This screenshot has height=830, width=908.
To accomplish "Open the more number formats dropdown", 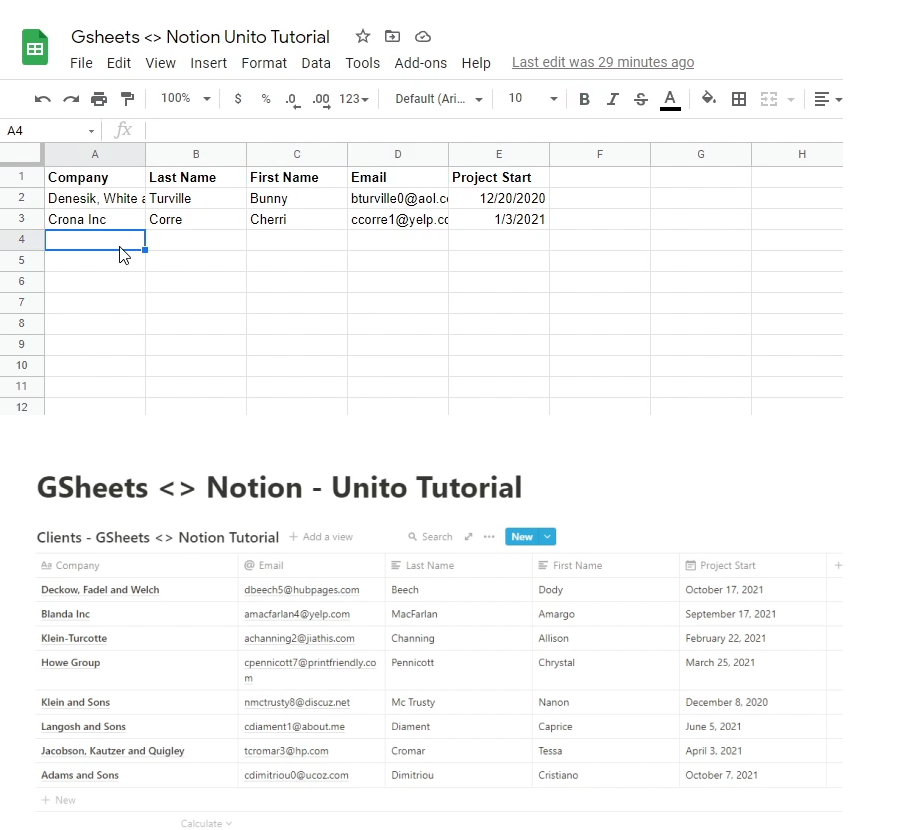I will tap(354, 99).
